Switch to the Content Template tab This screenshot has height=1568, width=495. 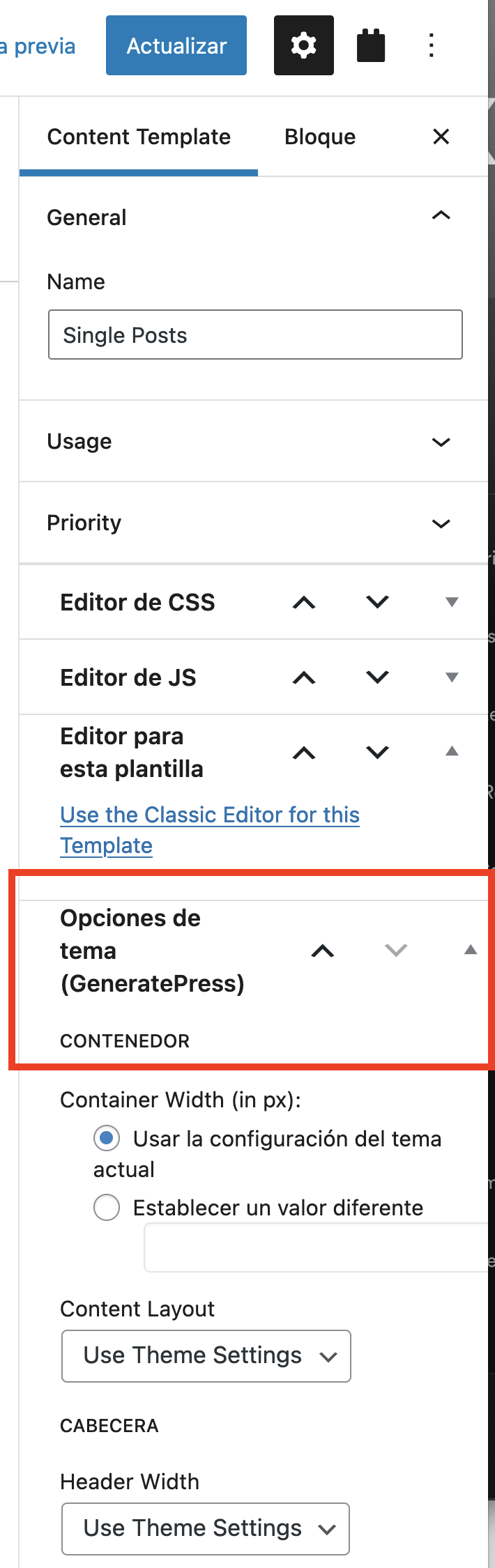(x=139, y=137)
